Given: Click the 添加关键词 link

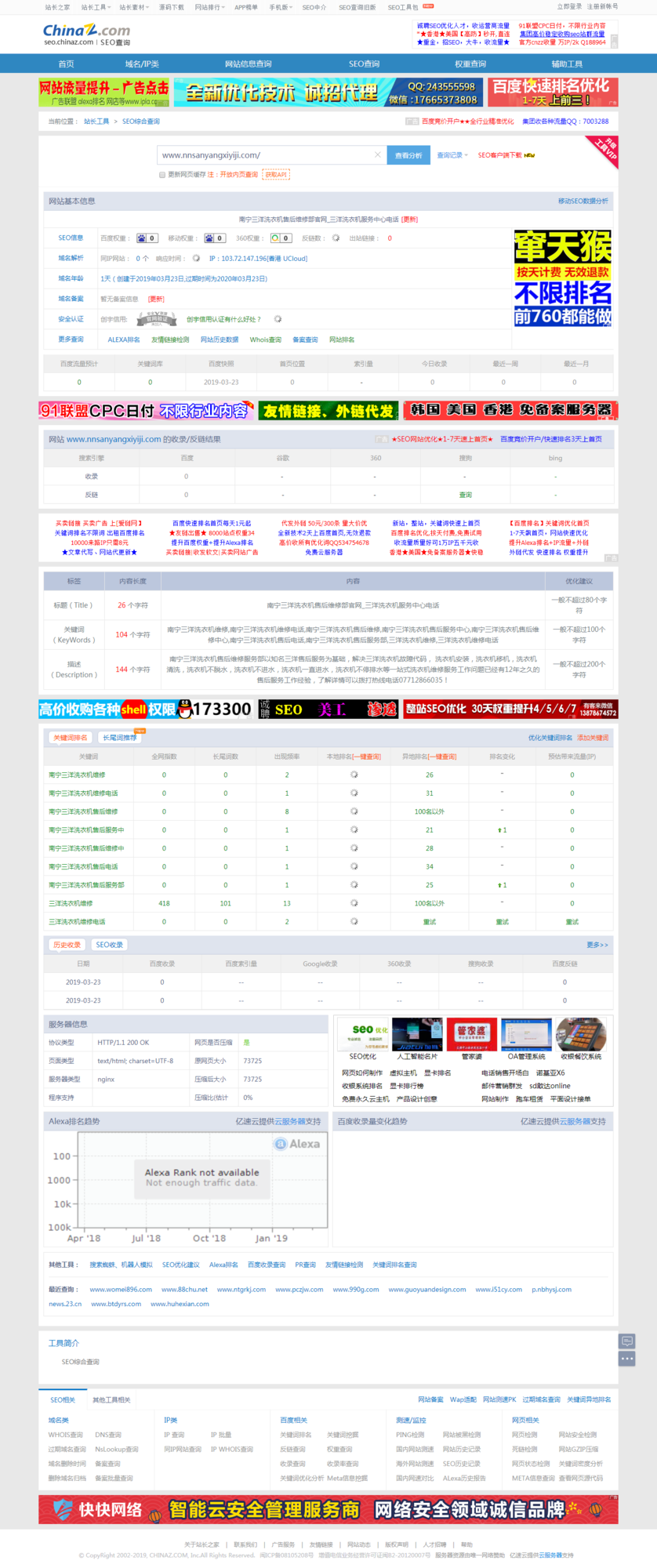Looking at the screenshot, I should point(593,738).
